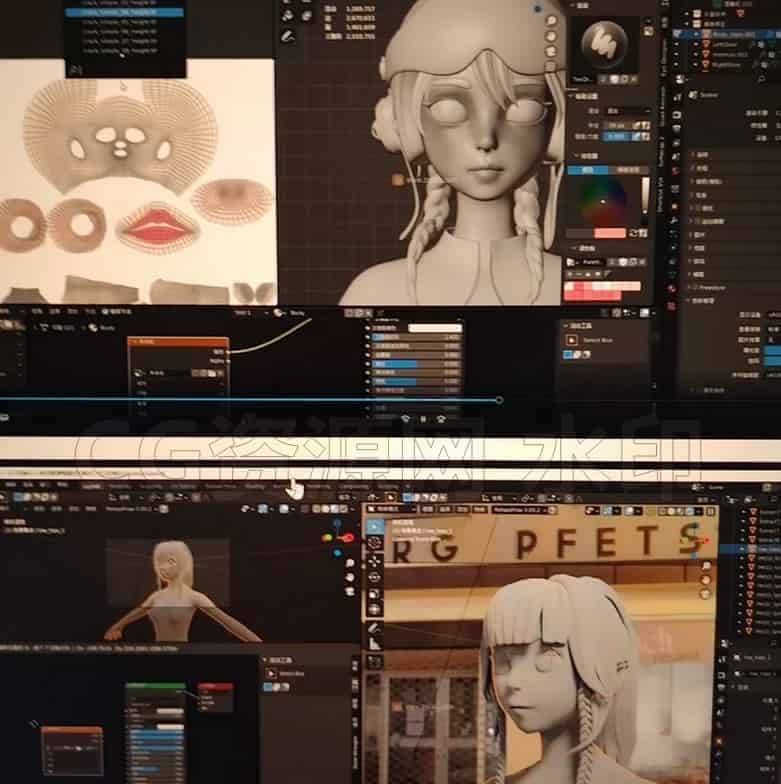Select the Rotate tool in lower right viewport
This screenshot has width=781, height=784.
tap(374, 578)
